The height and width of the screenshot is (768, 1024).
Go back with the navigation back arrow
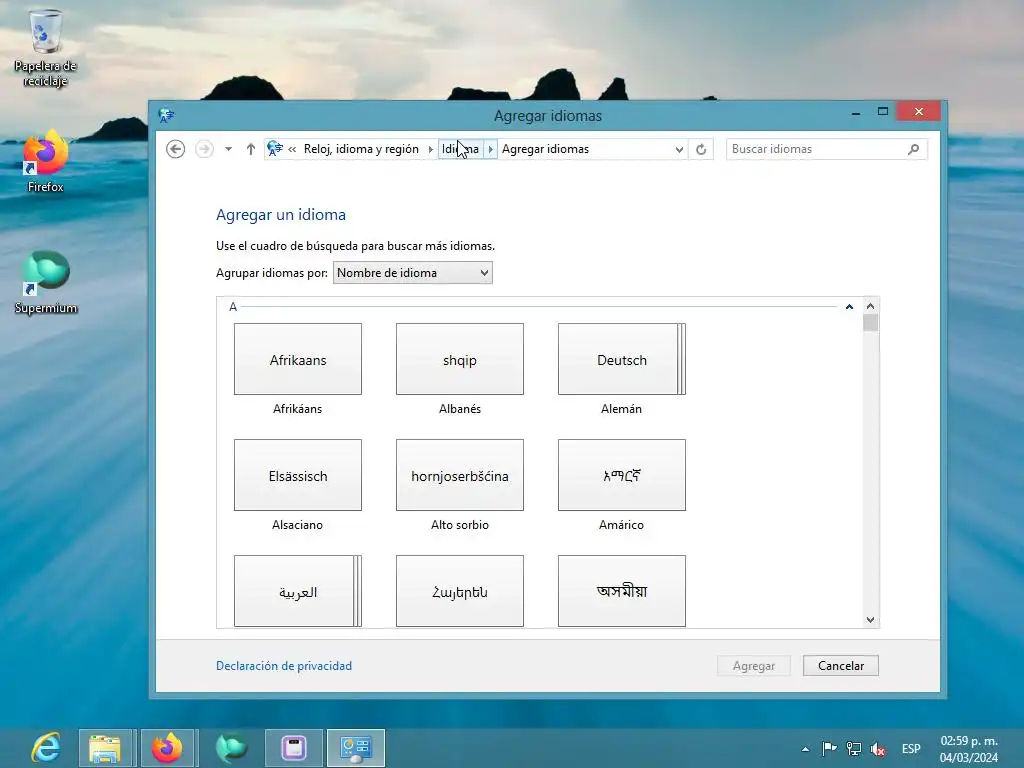point(176,150)
